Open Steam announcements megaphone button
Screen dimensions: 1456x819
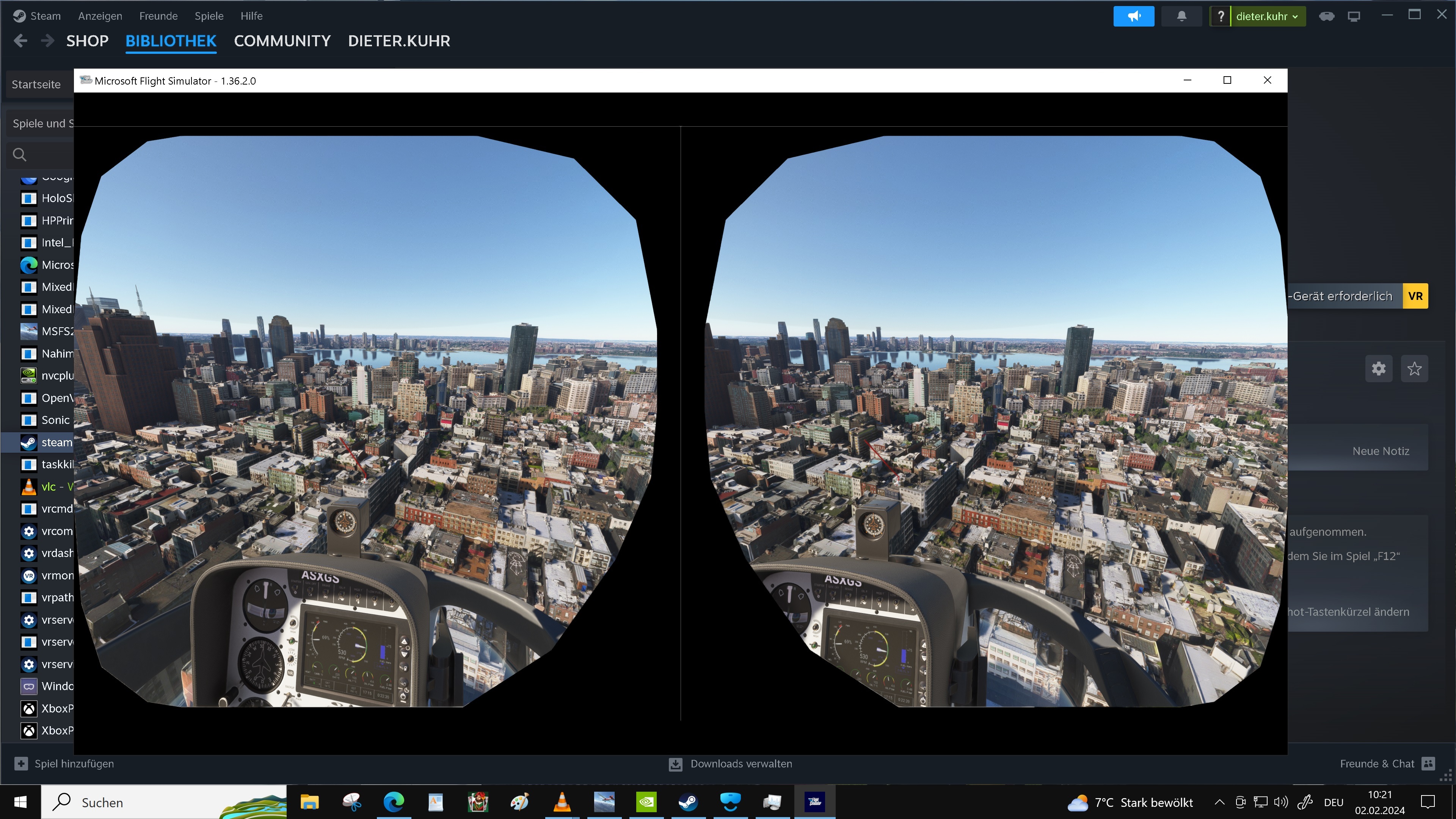click(x=1134, y=16)
